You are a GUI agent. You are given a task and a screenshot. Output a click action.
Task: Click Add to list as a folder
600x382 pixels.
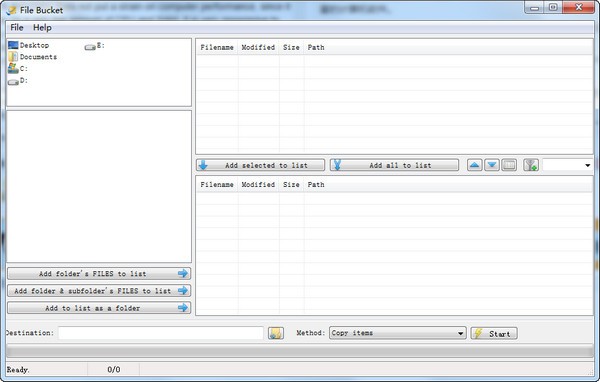tap(99, 308)
